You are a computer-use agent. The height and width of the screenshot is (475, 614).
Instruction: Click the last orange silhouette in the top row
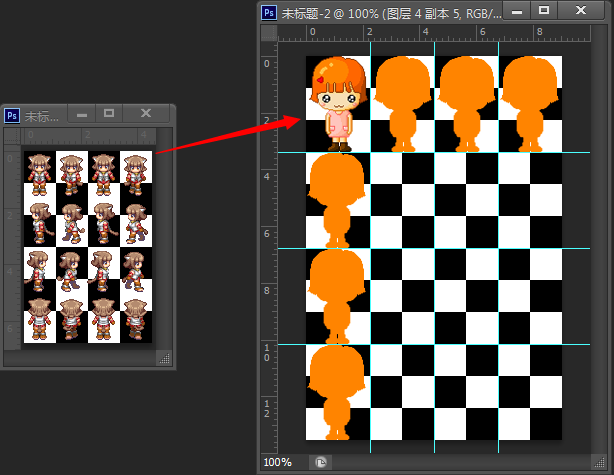pyautogui.click(x=530, y=104)
